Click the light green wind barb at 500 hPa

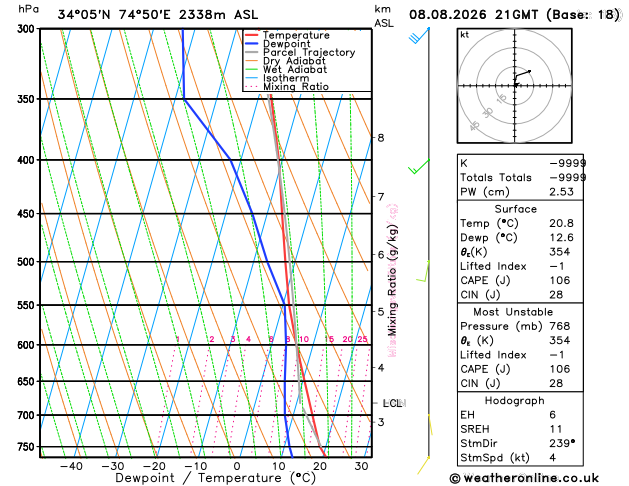click(x=423, y=271)
